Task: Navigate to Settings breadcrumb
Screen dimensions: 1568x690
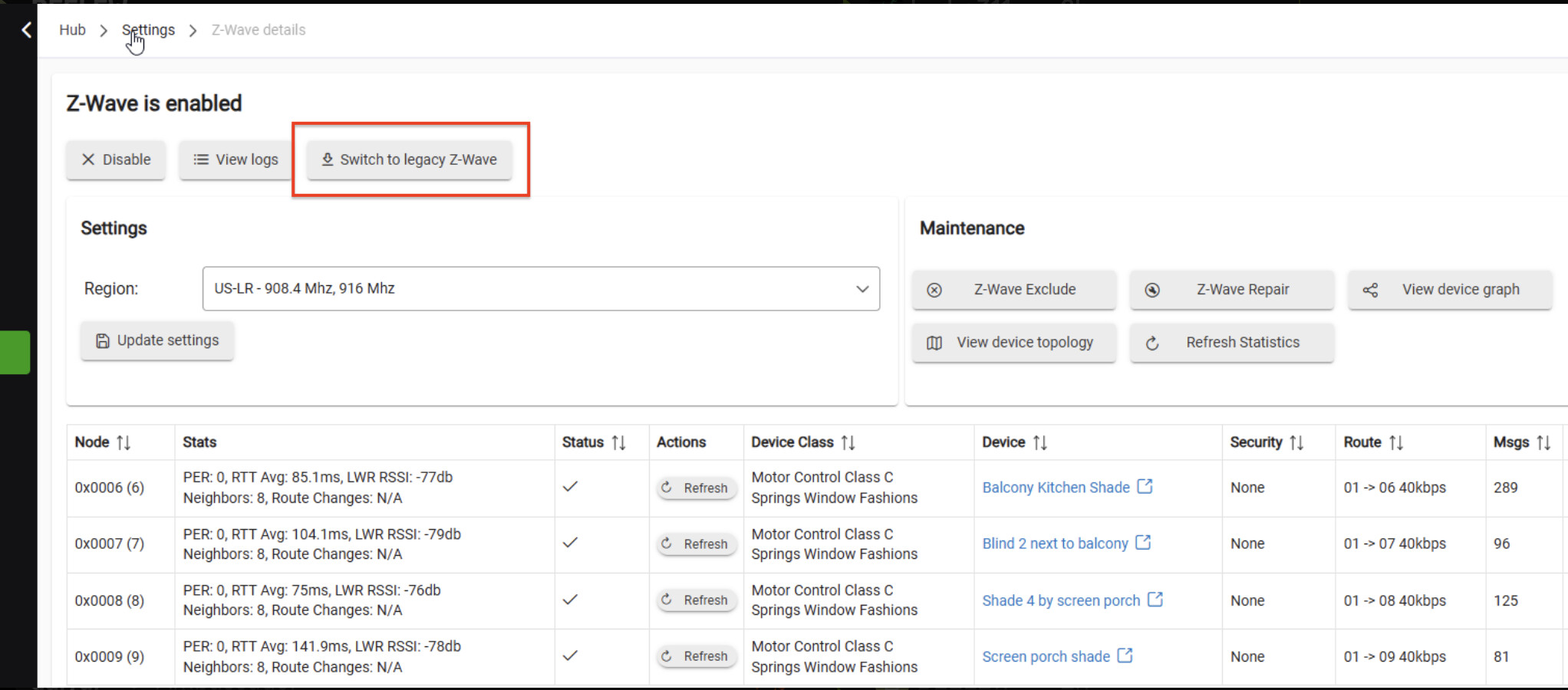Action: tap(148, 30)
